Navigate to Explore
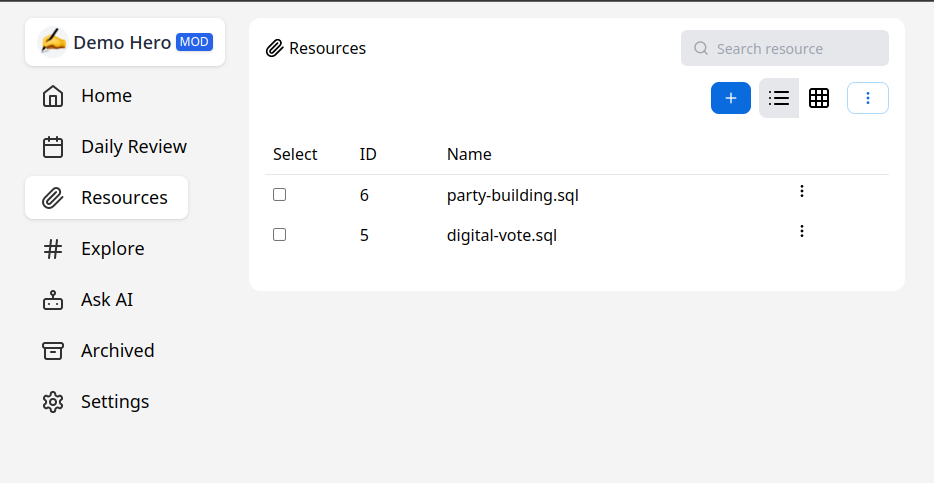This screenshot has height=483, width=934. click(112, 249)
